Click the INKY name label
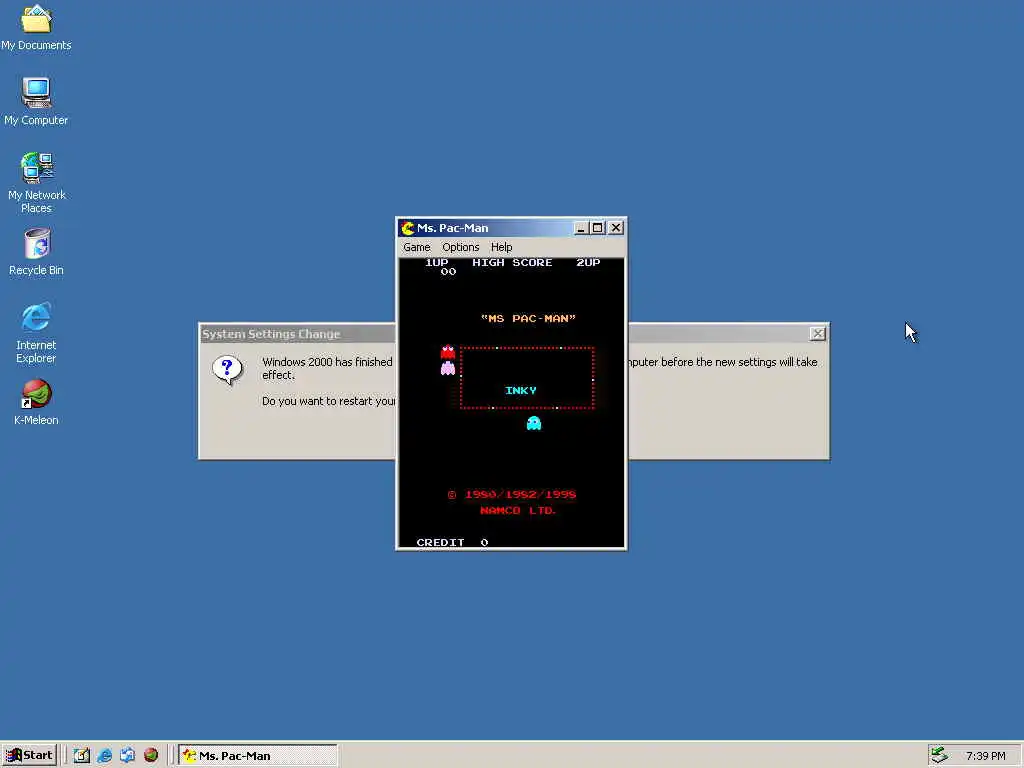The height and width of the screenshot is (768, 1024). [520, 391]
